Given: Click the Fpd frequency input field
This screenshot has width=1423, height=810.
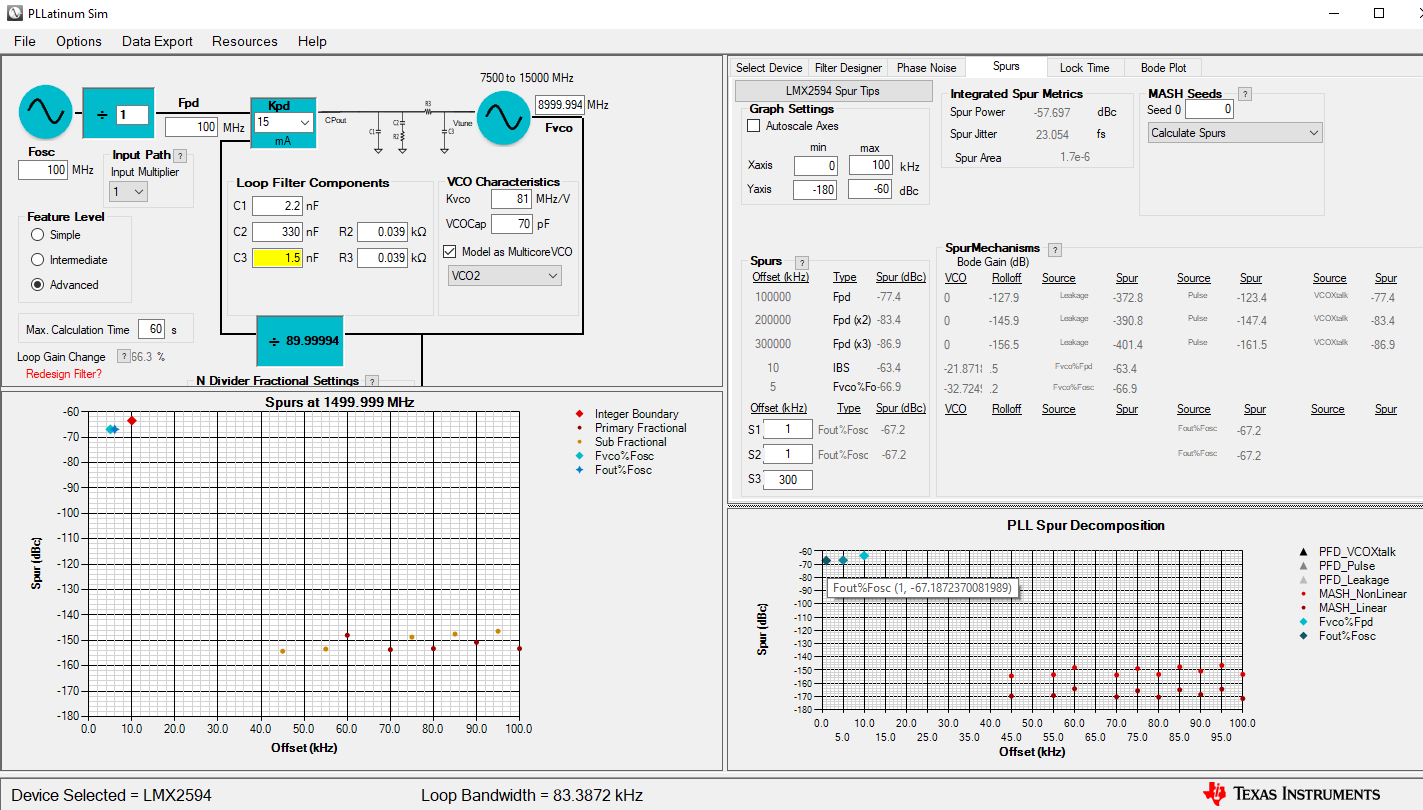Looking at the screenshot, I should click(192, 127).
